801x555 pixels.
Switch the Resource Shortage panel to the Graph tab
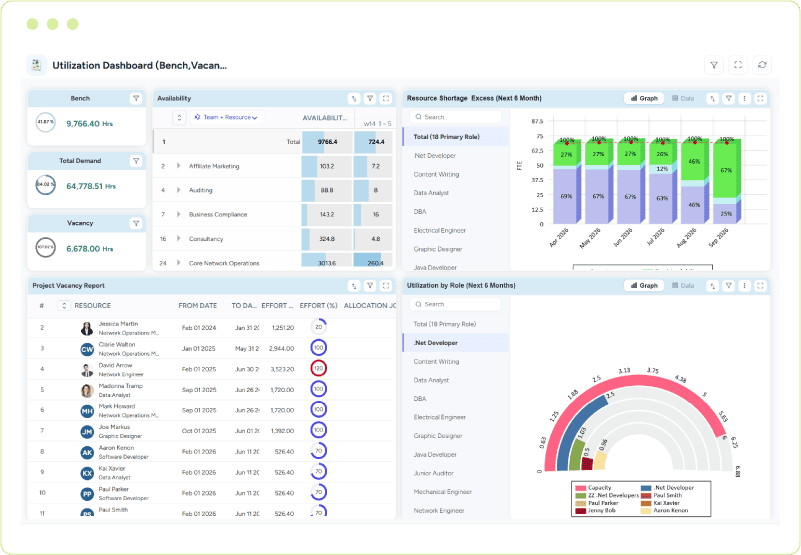pos(644,98)
